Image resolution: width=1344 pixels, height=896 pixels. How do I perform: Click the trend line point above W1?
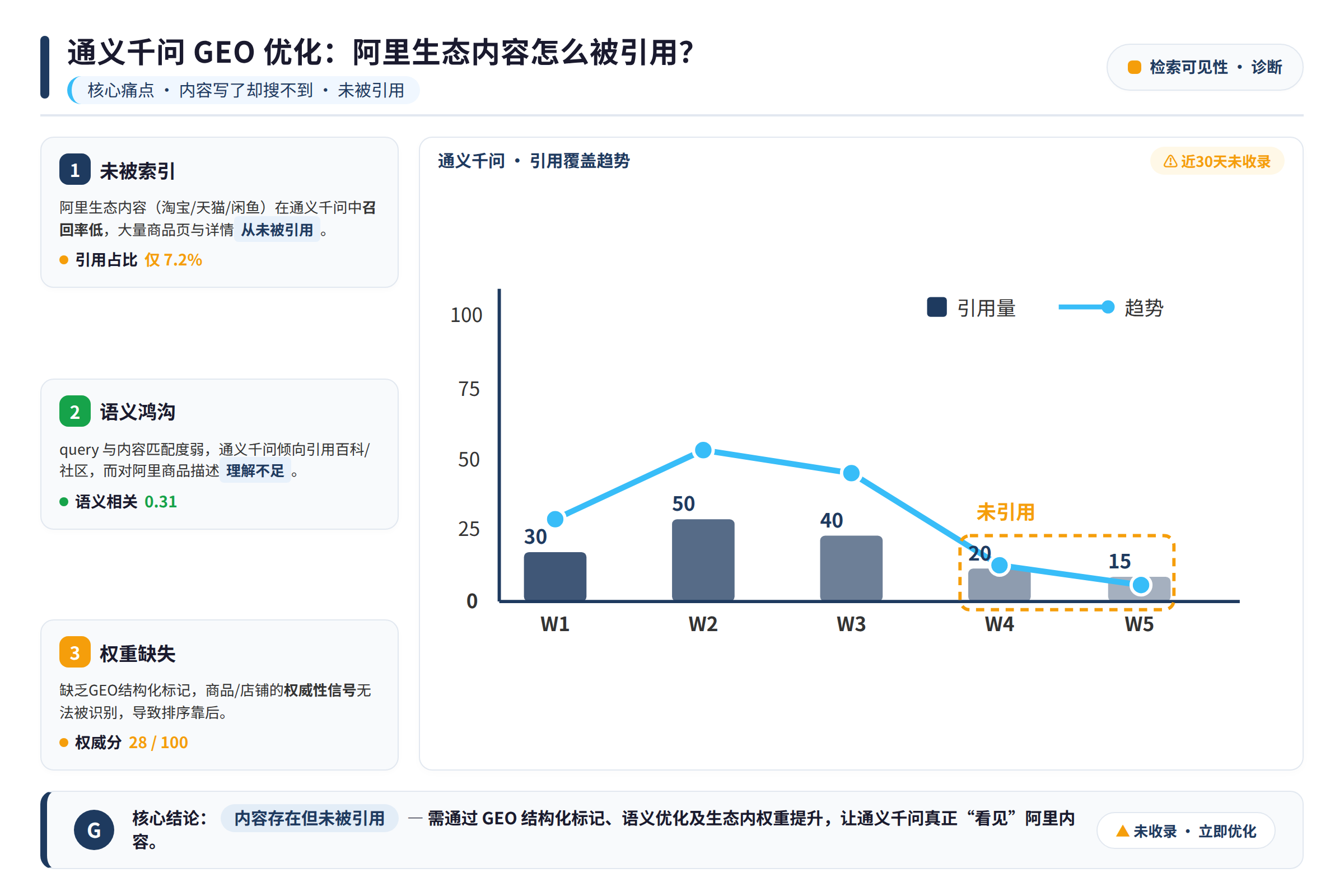[x=556, y=520]
